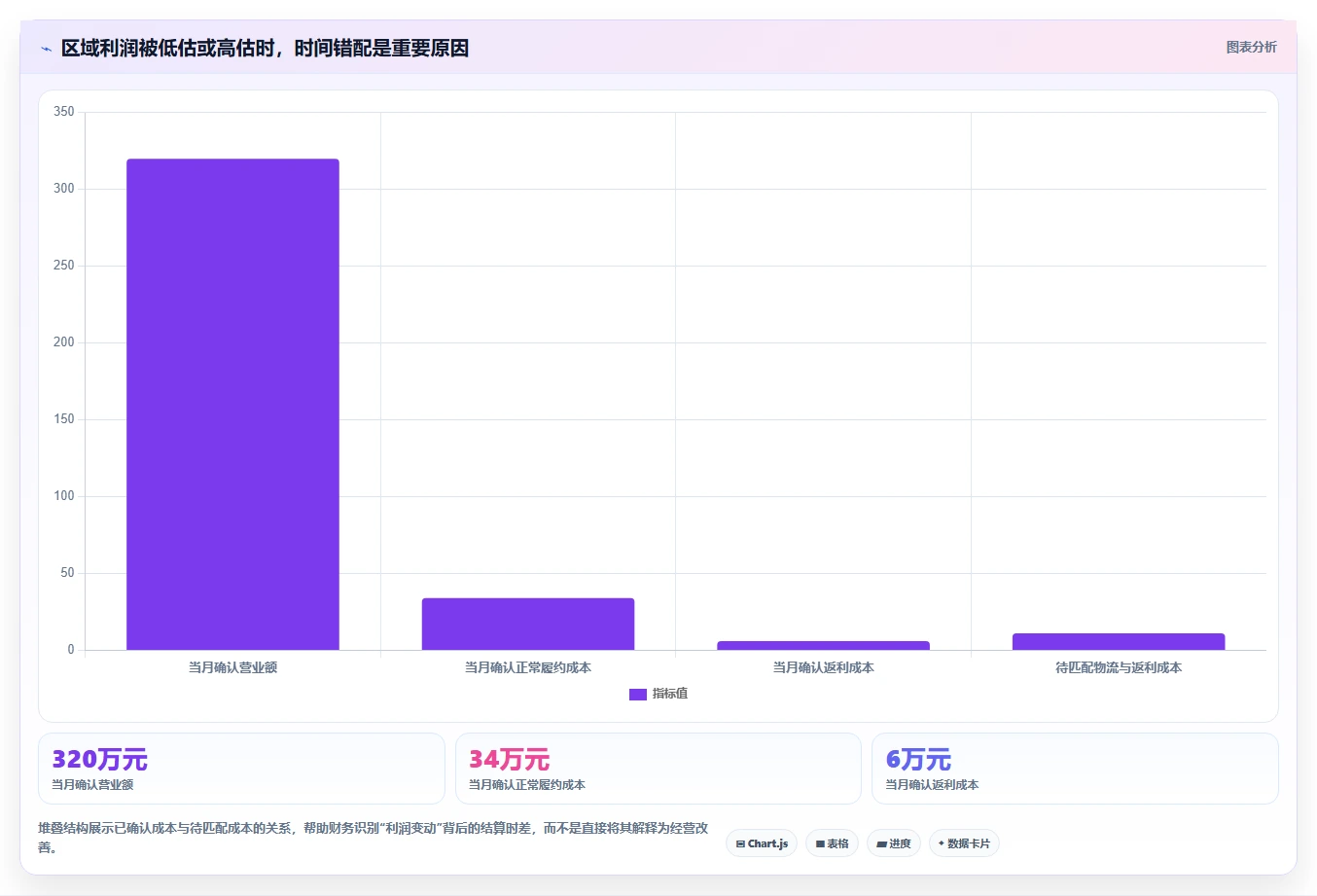The height and width of the screenshot is (896, 1317).
Task: Click the icon beside the chart title
Action: pyautogui.click(x=46, y=49)
